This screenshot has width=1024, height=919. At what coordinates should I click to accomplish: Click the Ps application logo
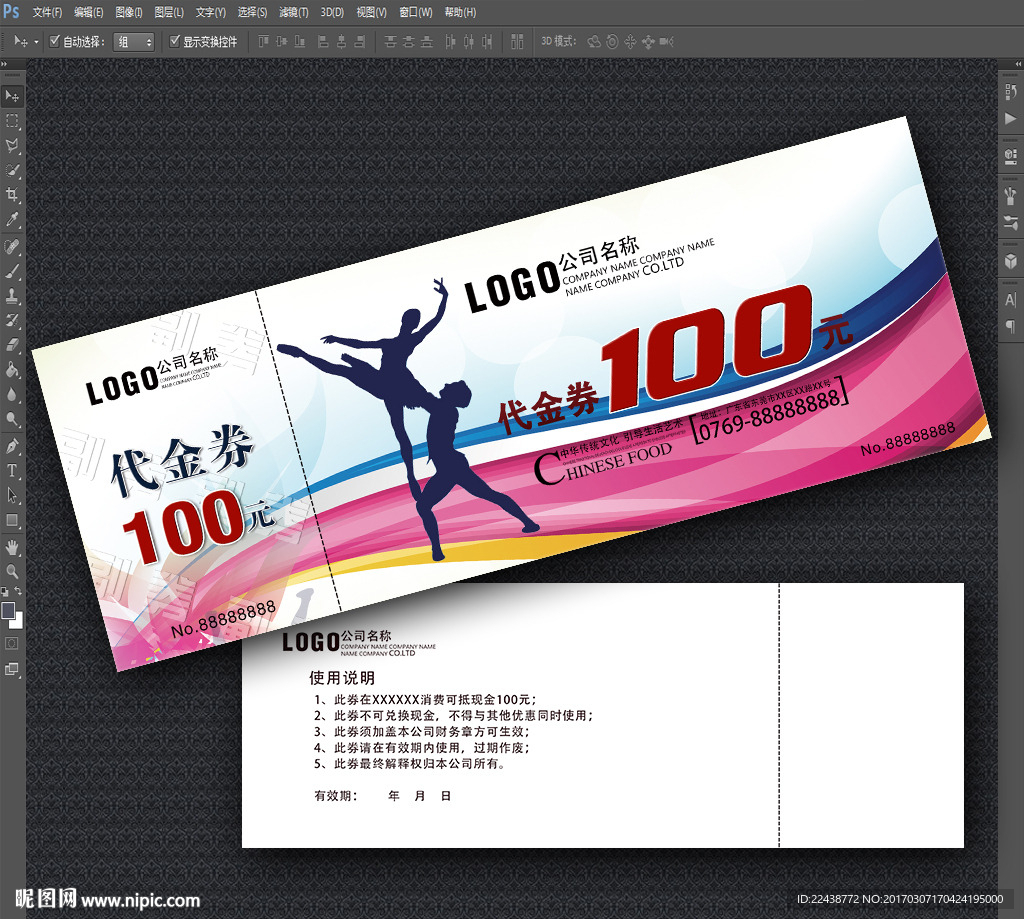click(11, 11)
